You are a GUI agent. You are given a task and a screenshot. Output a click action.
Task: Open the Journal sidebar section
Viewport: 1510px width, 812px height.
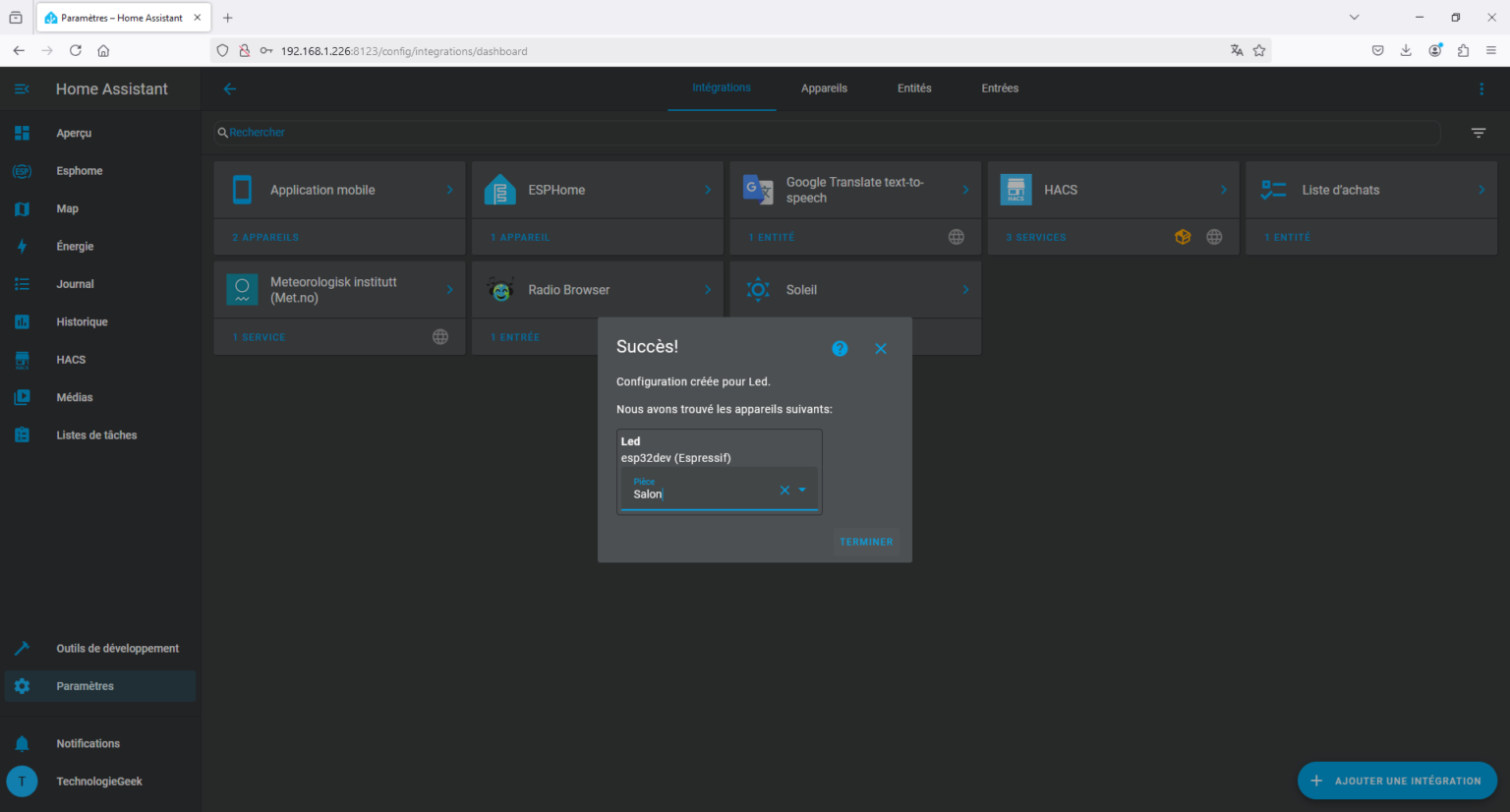coord(75,283)
